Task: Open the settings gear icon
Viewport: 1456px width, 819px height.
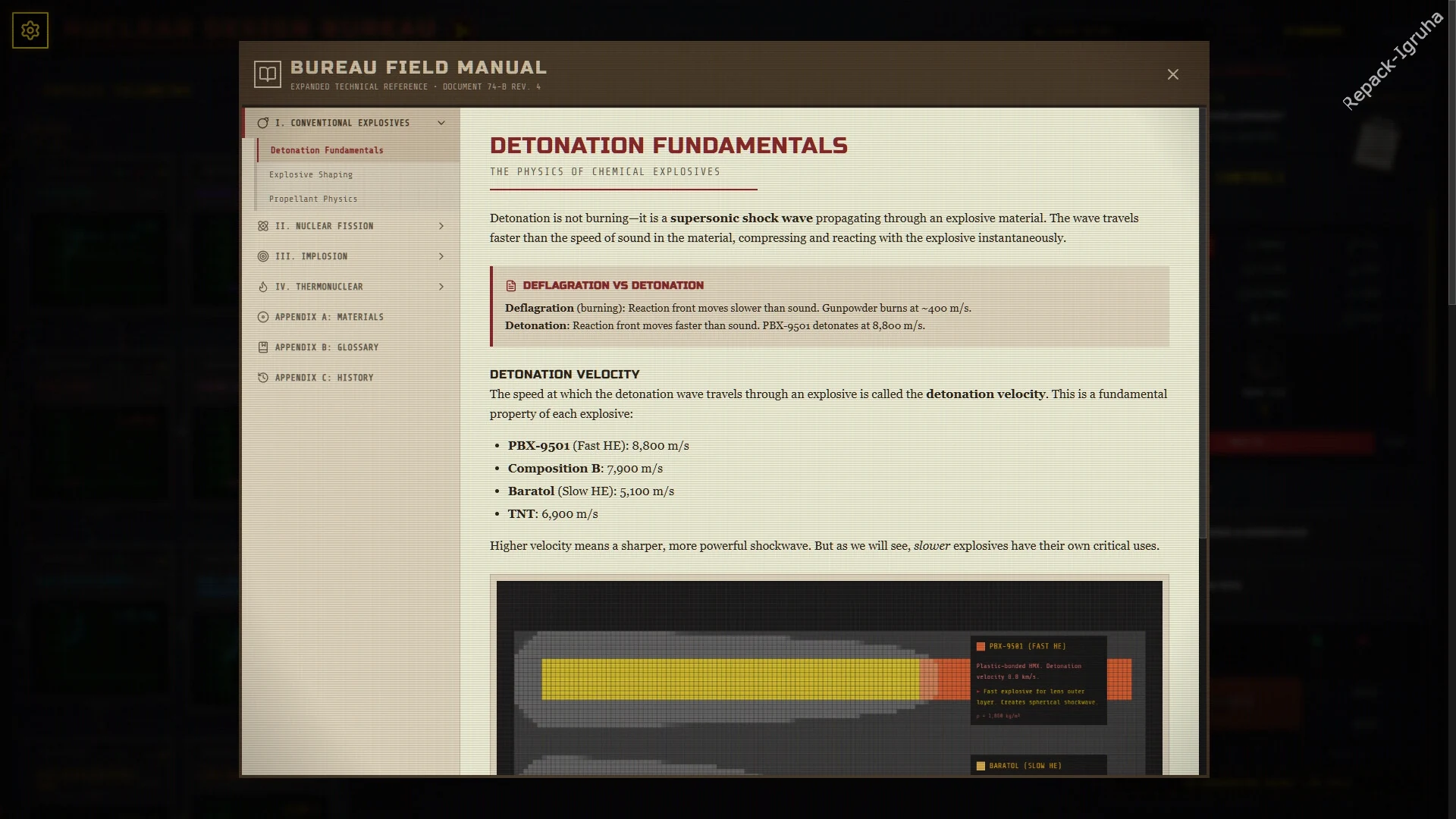Action: click(30, 30)
